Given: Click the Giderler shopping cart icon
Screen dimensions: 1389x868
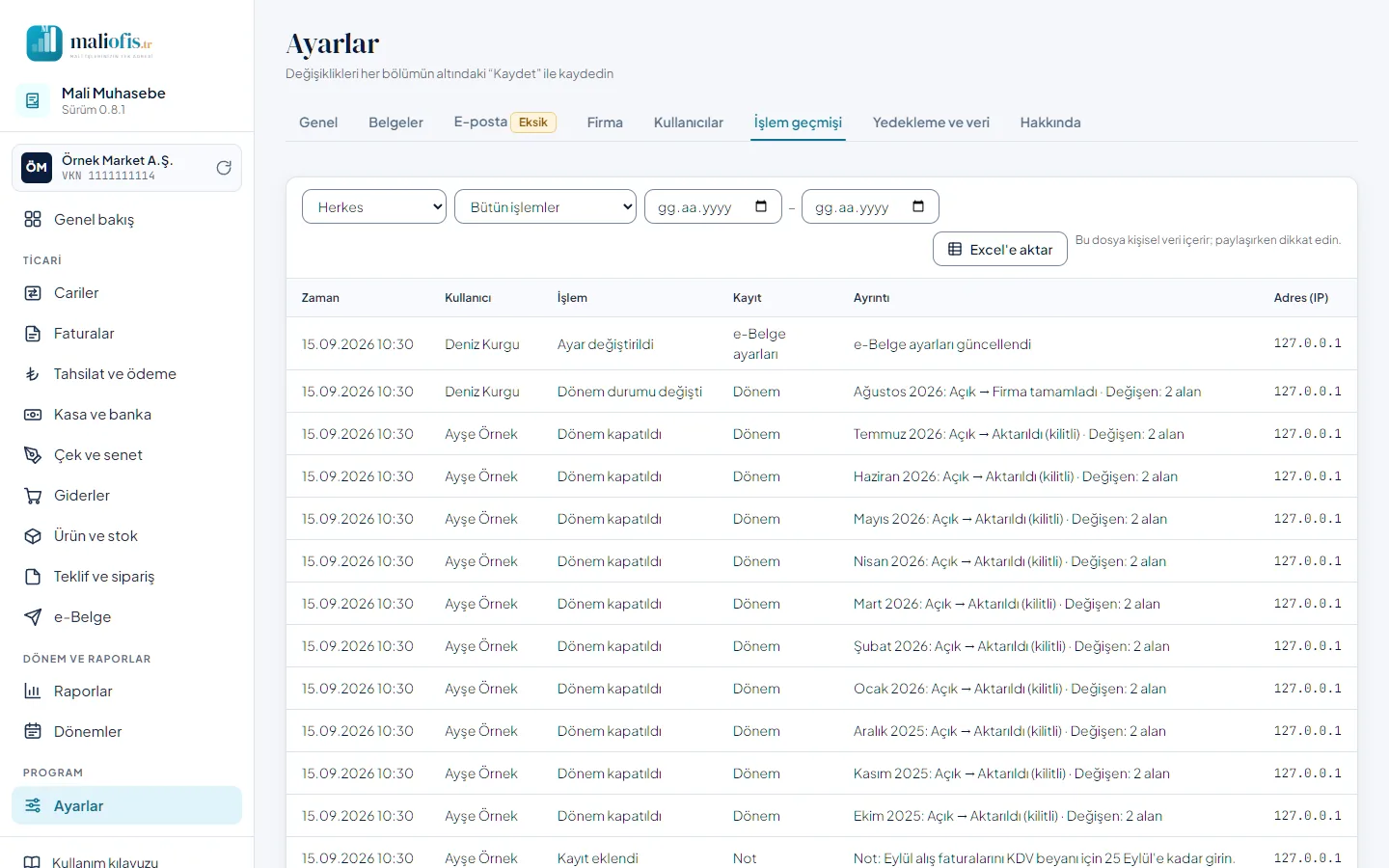Looking at the screenshot, I should tap(33, 496).
